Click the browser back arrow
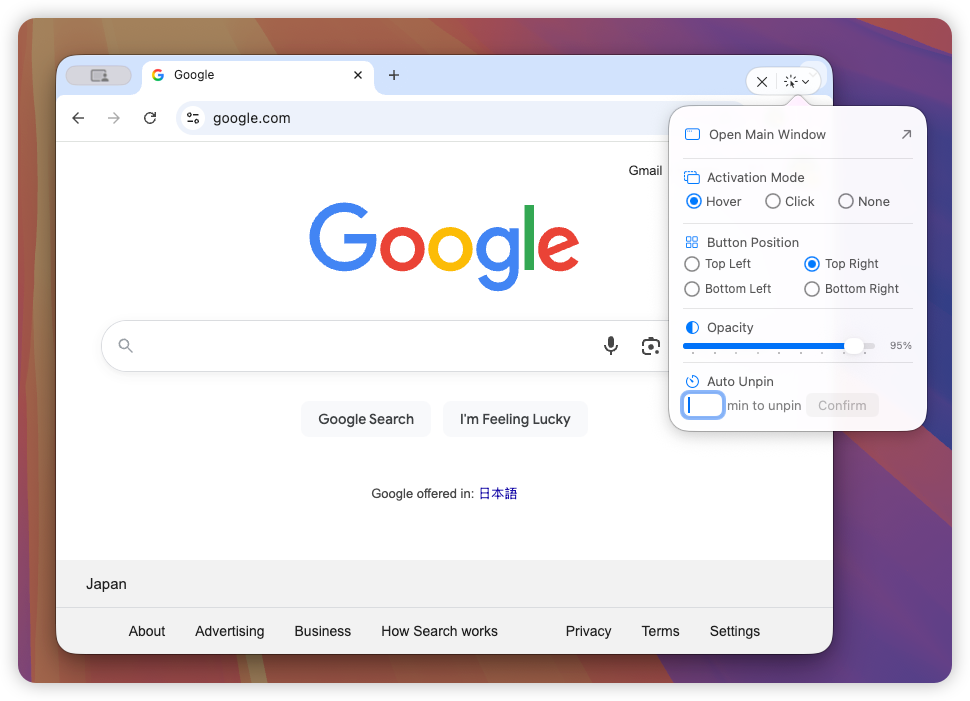Screen dimensions: 970x701 coord(78,118)
